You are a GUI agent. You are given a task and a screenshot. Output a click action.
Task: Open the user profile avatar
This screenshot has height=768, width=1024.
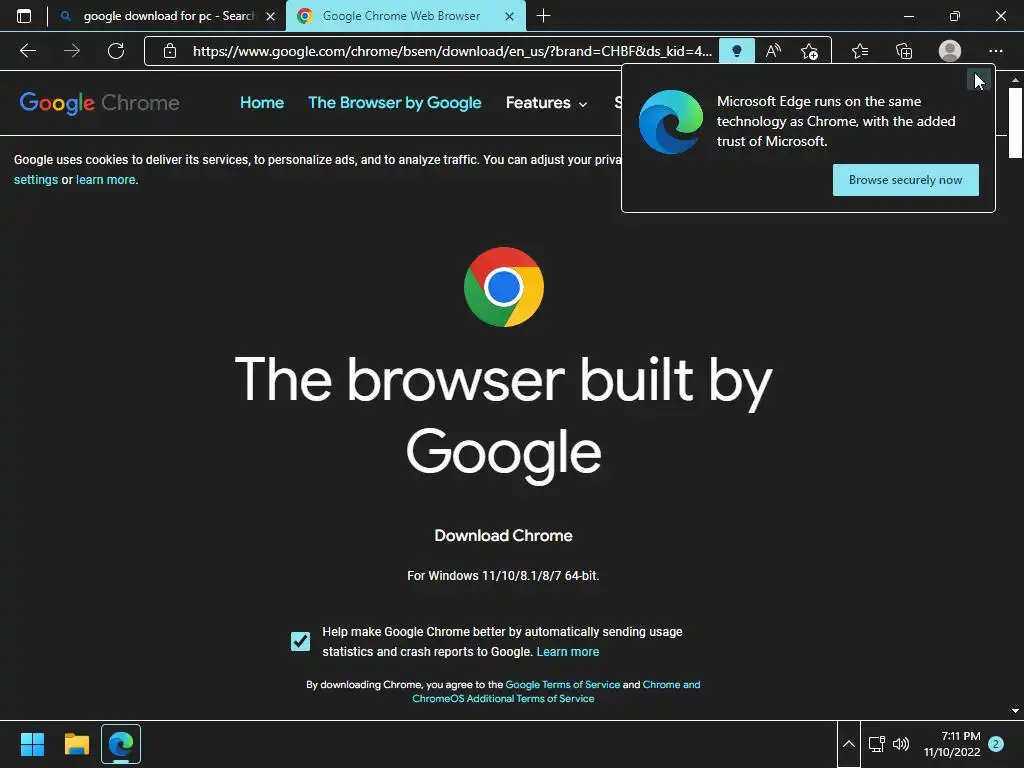click(950, 51)
